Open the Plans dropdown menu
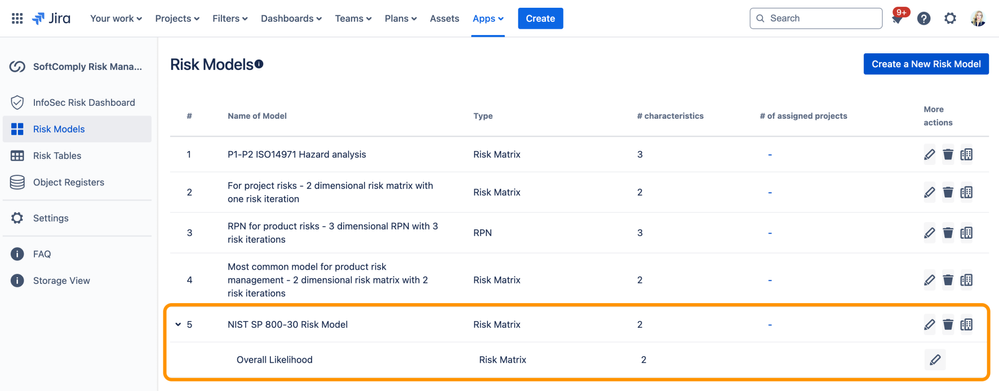This screenshot has width=999, height=391. coord(401,18)
